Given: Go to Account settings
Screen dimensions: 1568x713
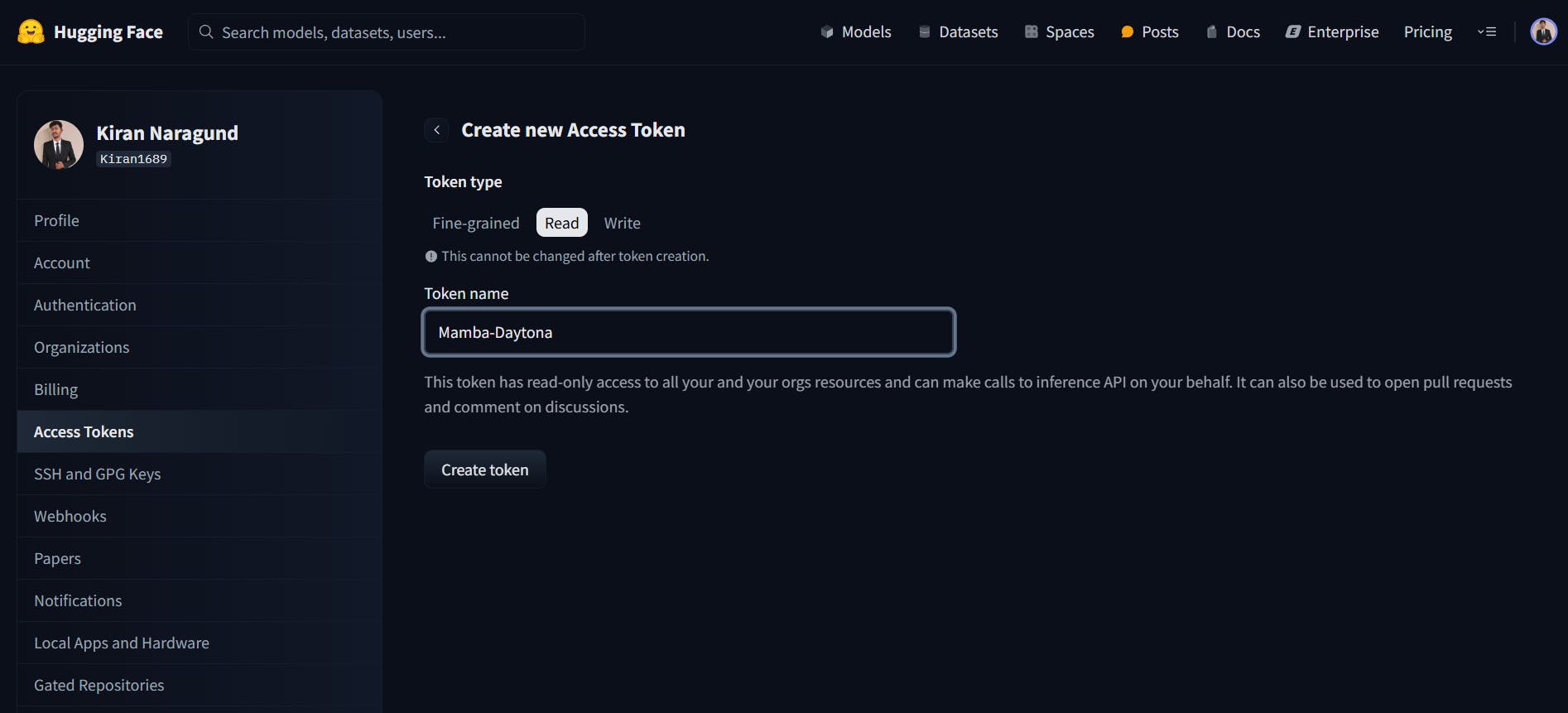Looking at the screenshot, I should (x=200, y=263).
